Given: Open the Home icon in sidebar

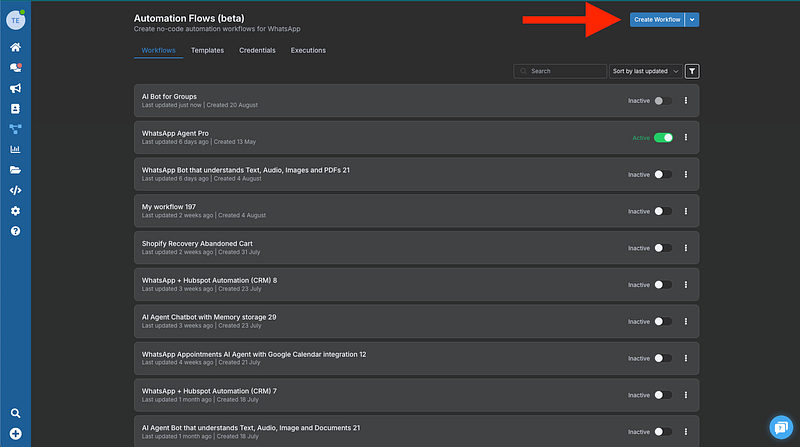Looking at the screenshot, I should (15, 47).
